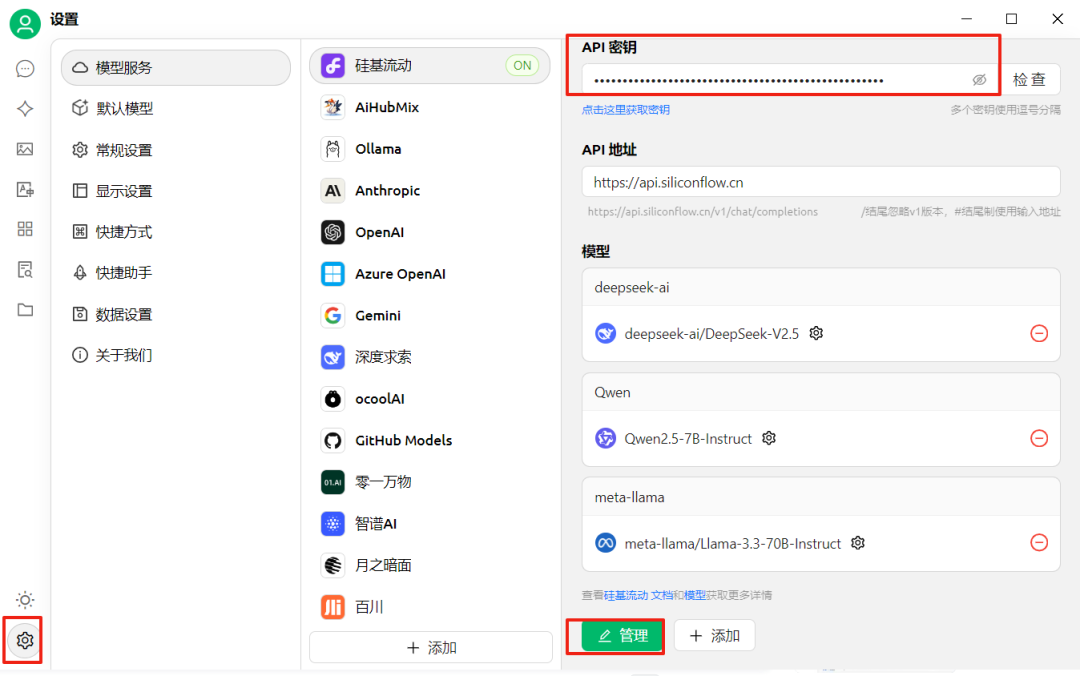Choose the ocoolAI provider
Image resolution: width=1080 pixels, height=676 pixels.
tap(430, 399)
